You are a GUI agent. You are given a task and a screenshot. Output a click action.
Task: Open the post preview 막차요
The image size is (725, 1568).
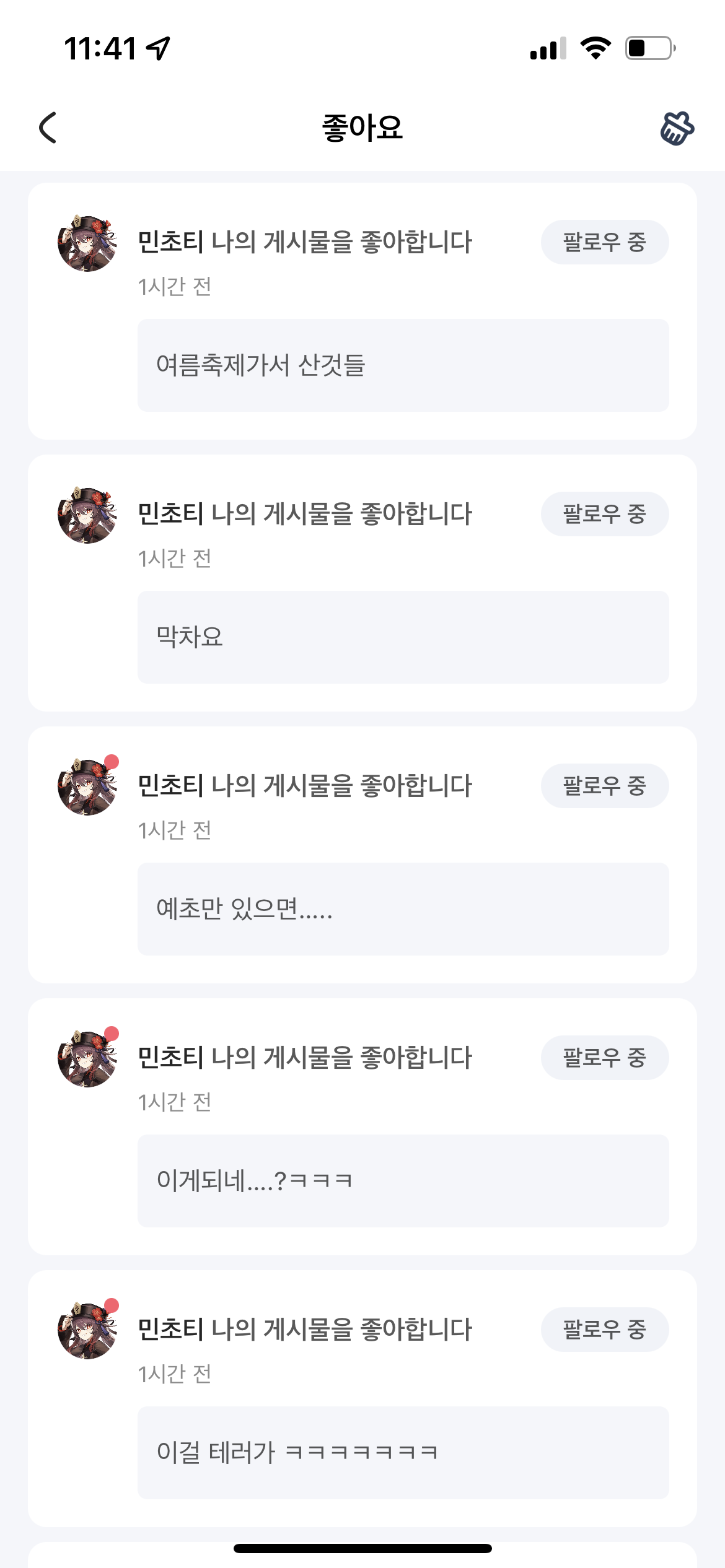tap(403, 637)
